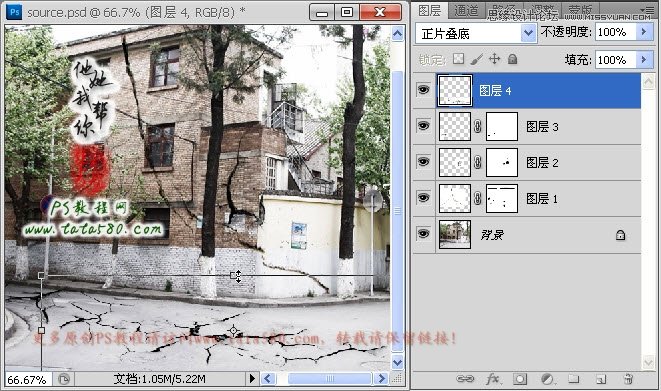Click the 图层 3 layer name
The image size is (661, 391).
(x=542, y=126)
